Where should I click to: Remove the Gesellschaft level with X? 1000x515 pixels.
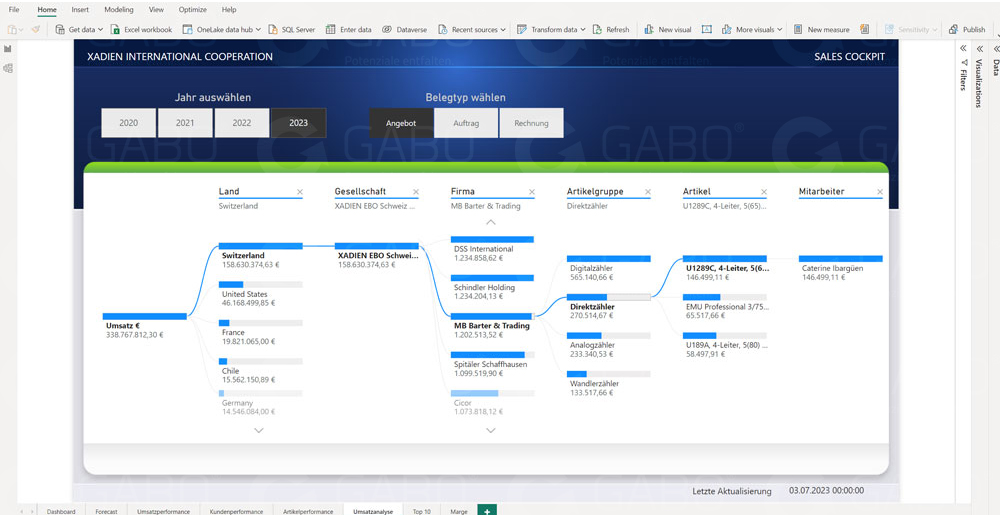(x=416, y=192)
